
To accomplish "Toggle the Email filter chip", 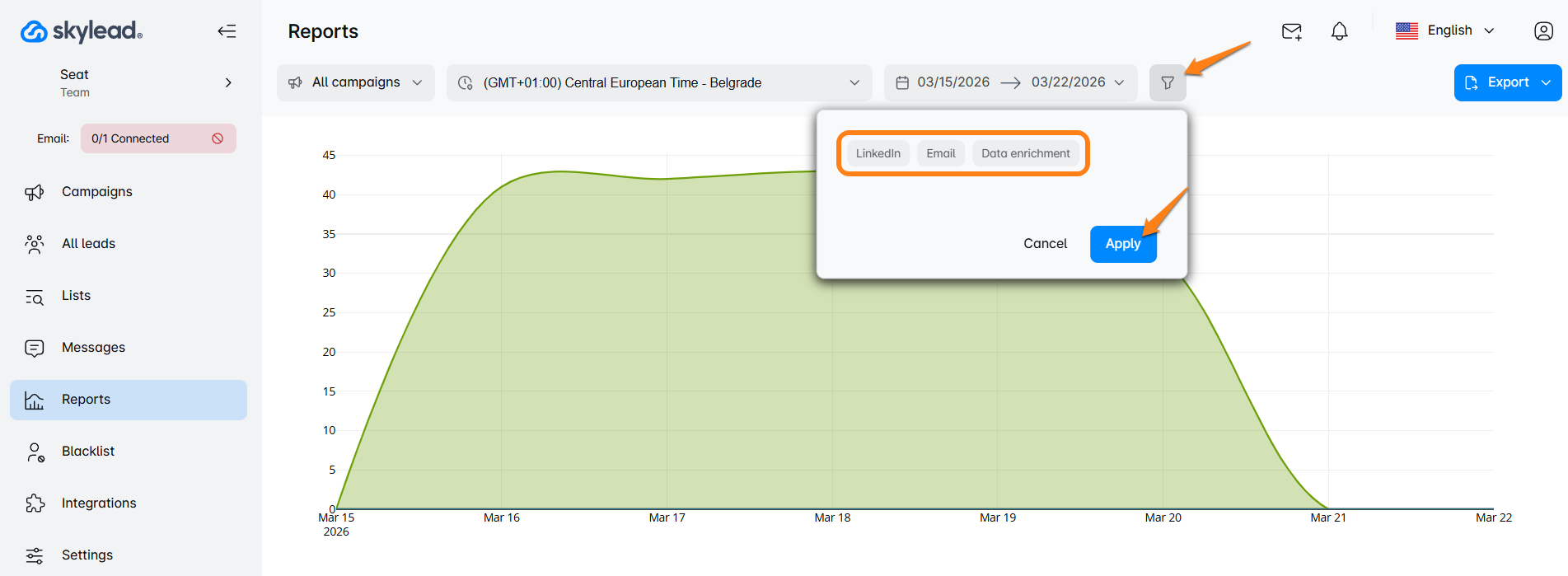I will pyautogui.click(x=940, y=153).
